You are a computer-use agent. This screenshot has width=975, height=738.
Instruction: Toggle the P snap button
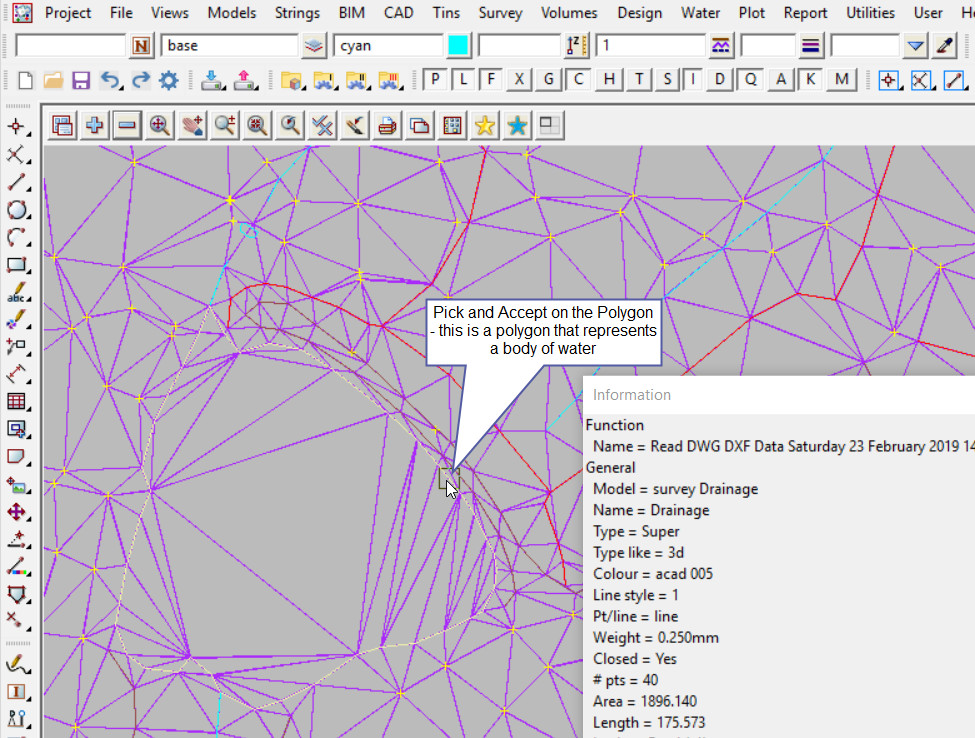436,81
